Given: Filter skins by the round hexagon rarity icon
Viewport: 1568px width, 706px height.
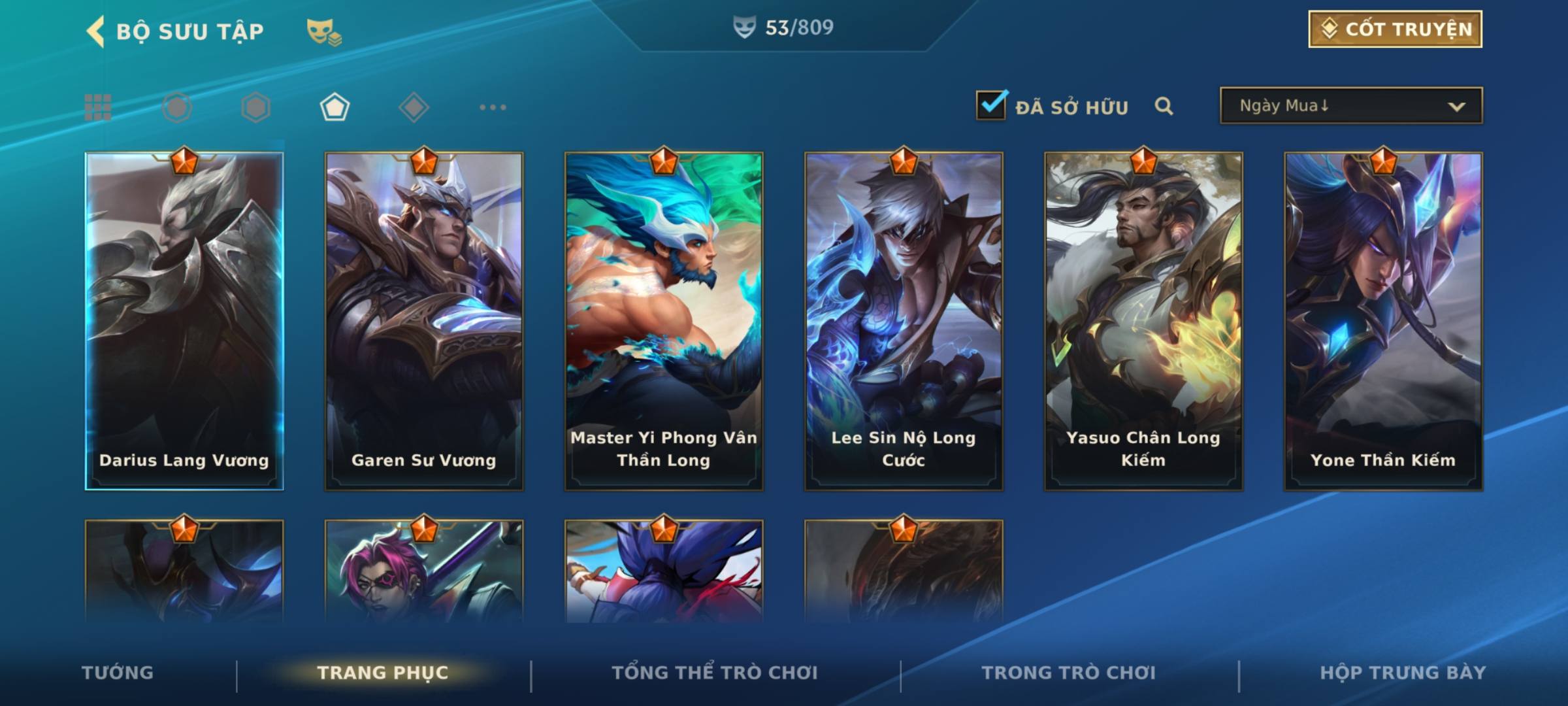Looking at the screenshot, I should [x=177, y=107].
